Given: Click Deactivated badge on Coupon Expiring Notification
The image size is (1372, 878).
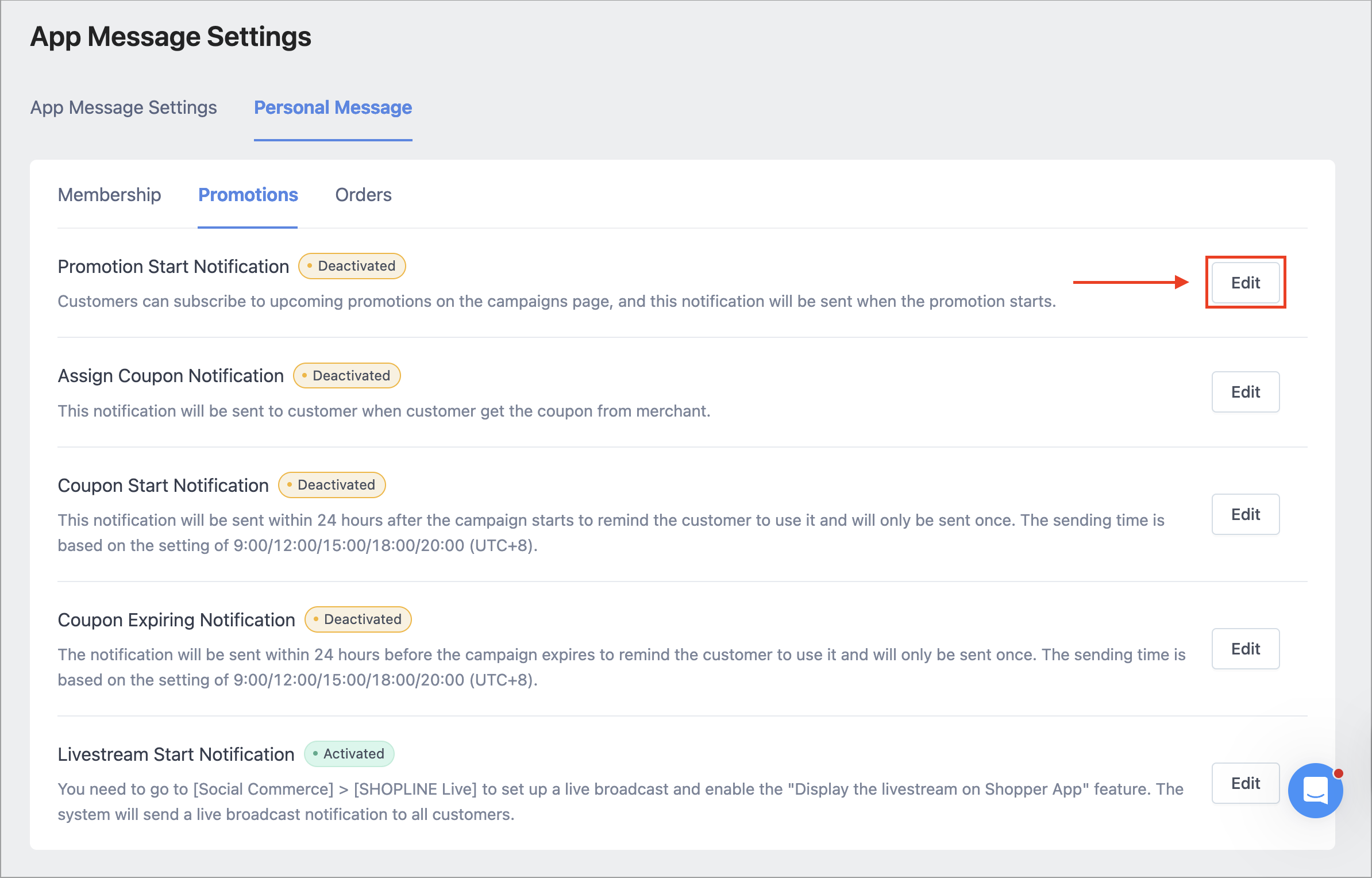Looking at the screenshot, I should click(358, 619).
